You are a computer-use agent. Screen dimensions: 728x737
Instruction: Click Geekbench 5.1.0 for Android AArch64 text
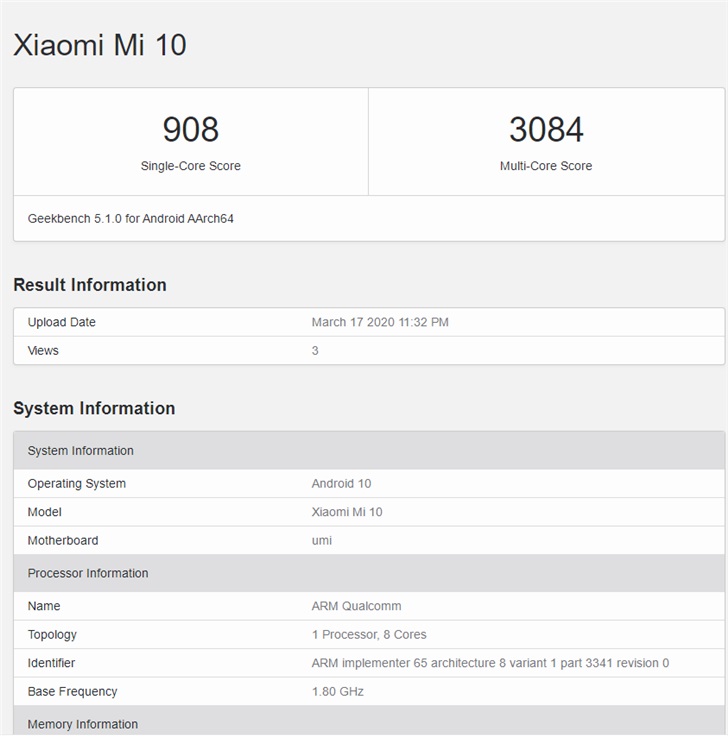coord(130,218)
